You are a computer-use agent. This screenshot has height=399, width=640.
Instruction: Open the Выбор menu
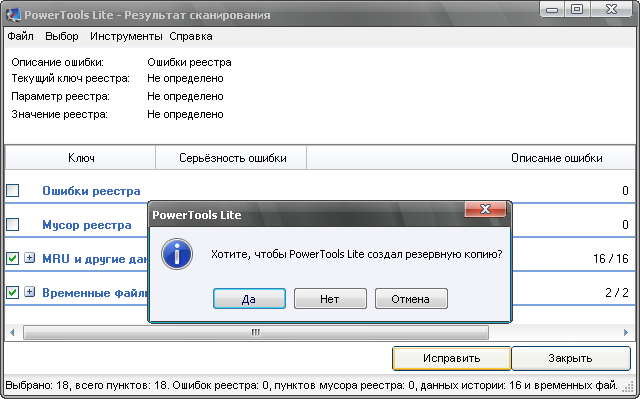click(62, 36)
